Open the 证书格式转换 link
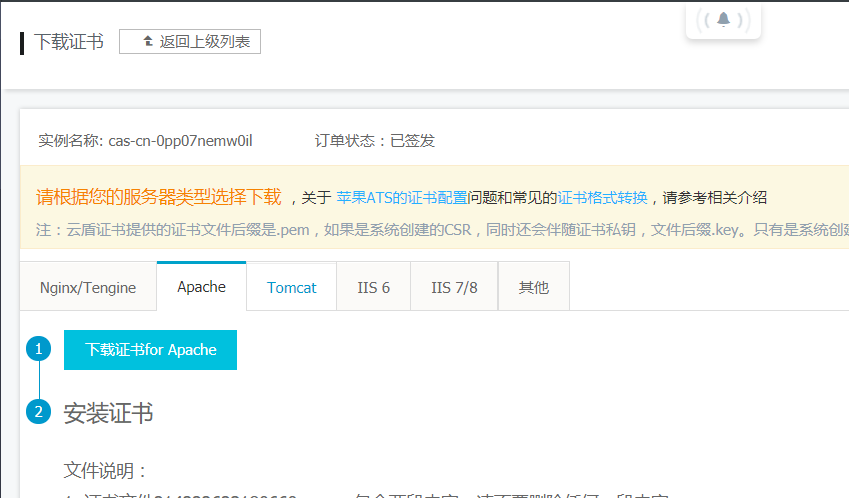Viewport: 849px width, 498px height. tap(603, 198)
